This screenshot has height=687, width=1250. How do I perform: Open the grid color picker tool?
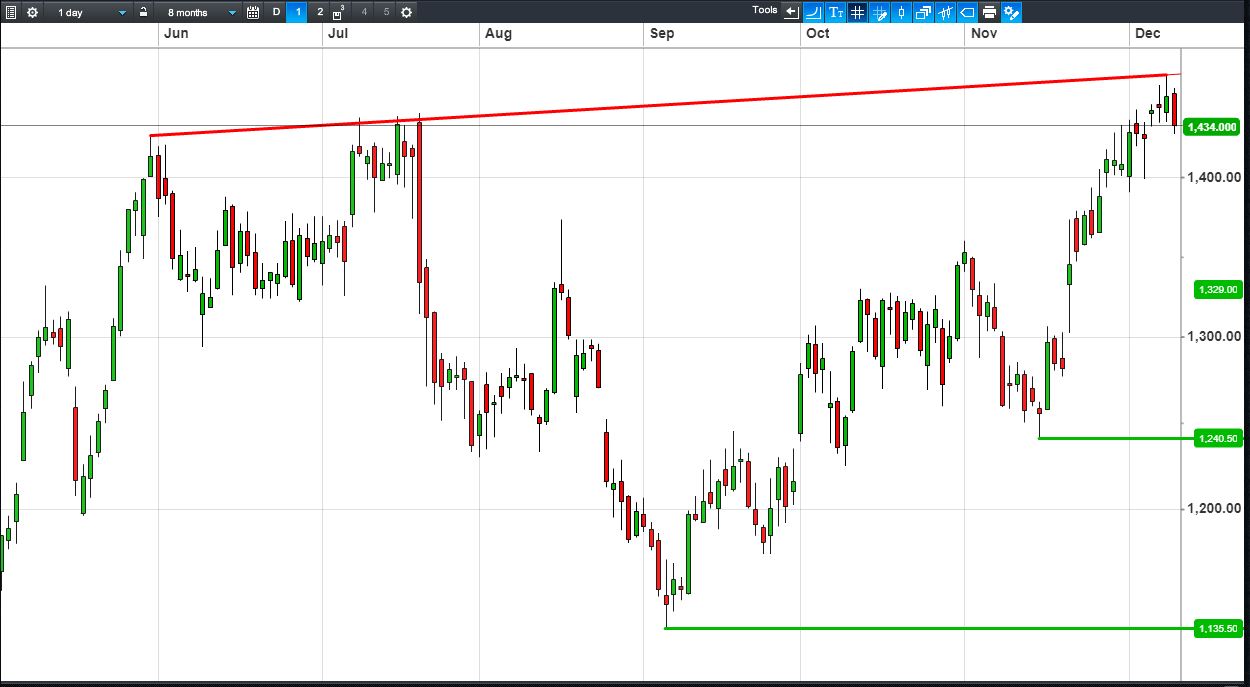pyautogui.click(x=879, y=12)
